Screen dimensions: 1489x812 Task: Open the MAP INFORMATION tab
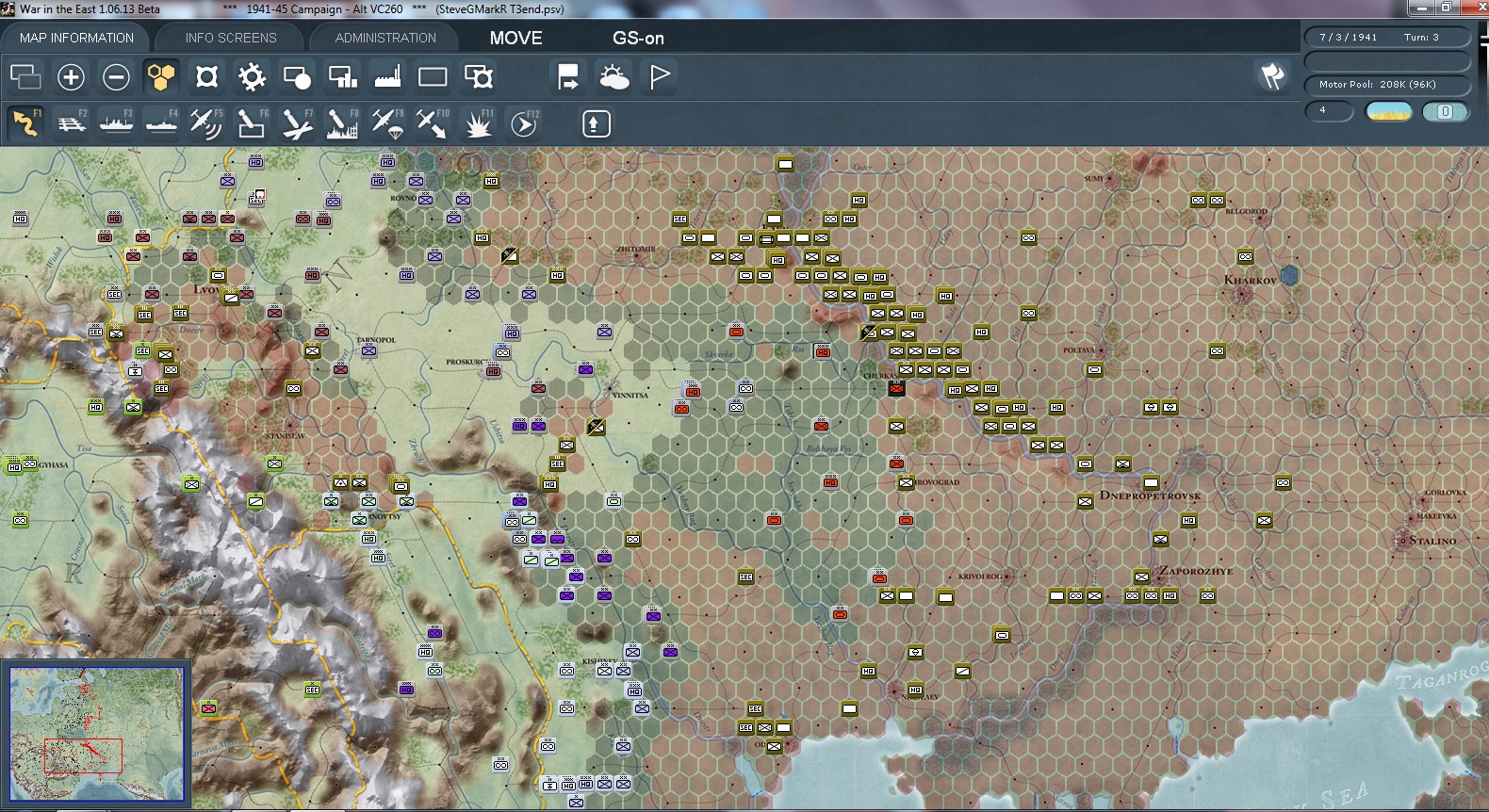pos(77,38)
